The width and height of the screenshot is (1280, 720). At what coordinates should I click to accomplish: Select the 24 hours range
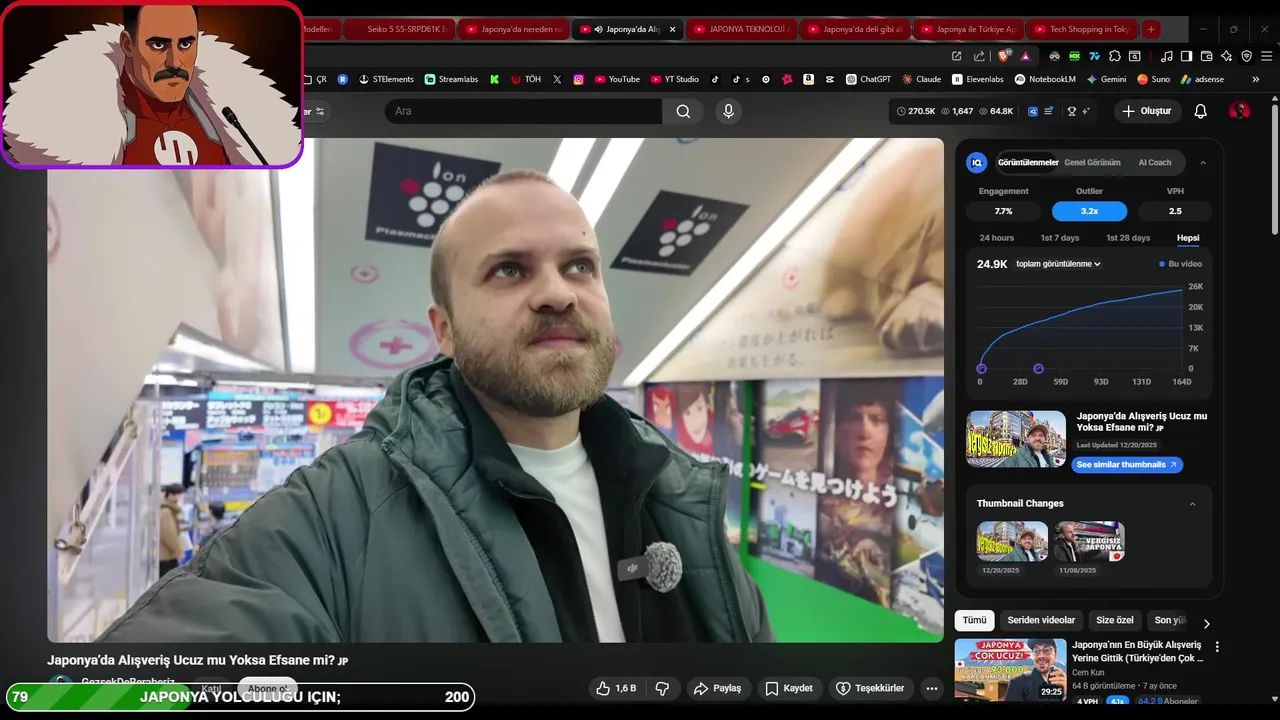(996, 238)
